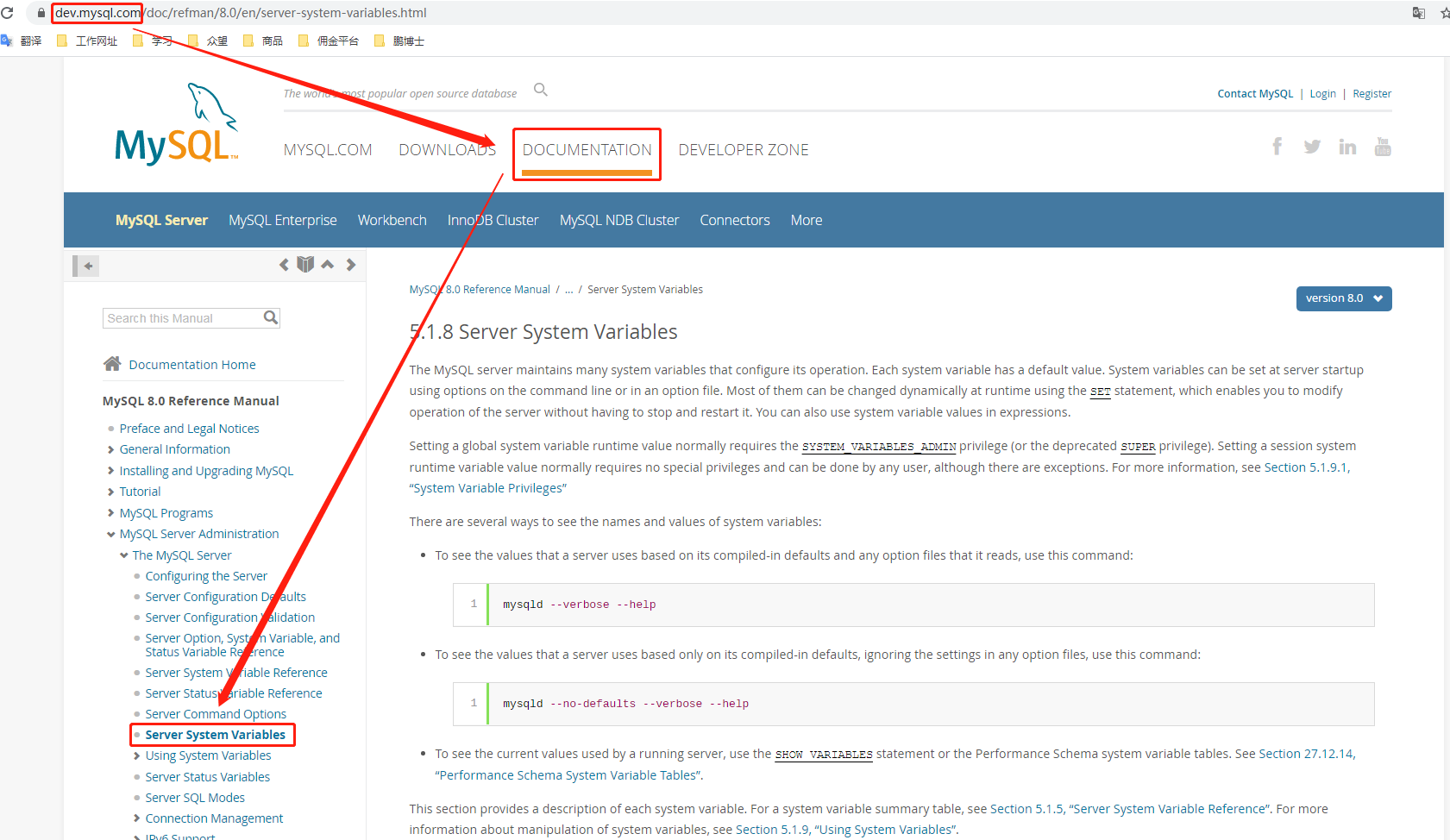Click the browser reload icon
The image size is (1450, 840).
click(7, 13)
